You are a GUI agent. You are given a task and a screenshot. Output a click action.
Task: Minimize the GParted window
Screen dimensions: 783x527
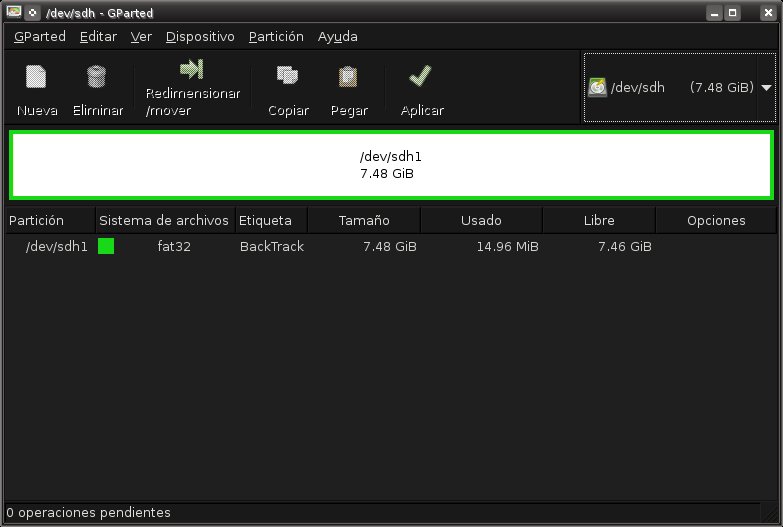(715, 13)
